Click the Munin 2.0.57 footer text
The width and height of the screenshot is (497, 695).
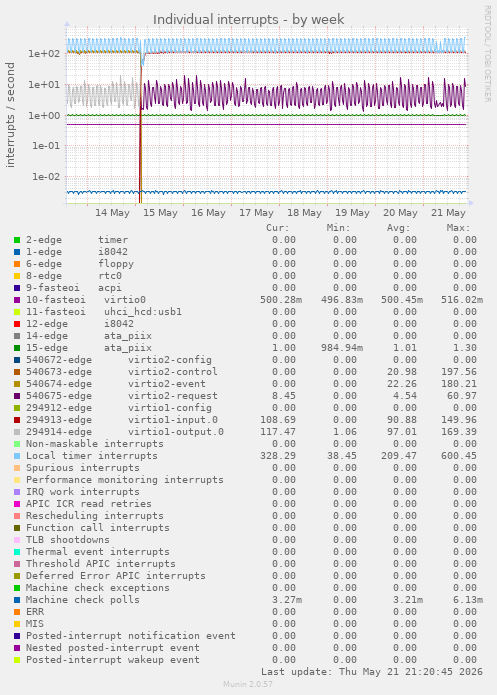(x=248, y=684)
